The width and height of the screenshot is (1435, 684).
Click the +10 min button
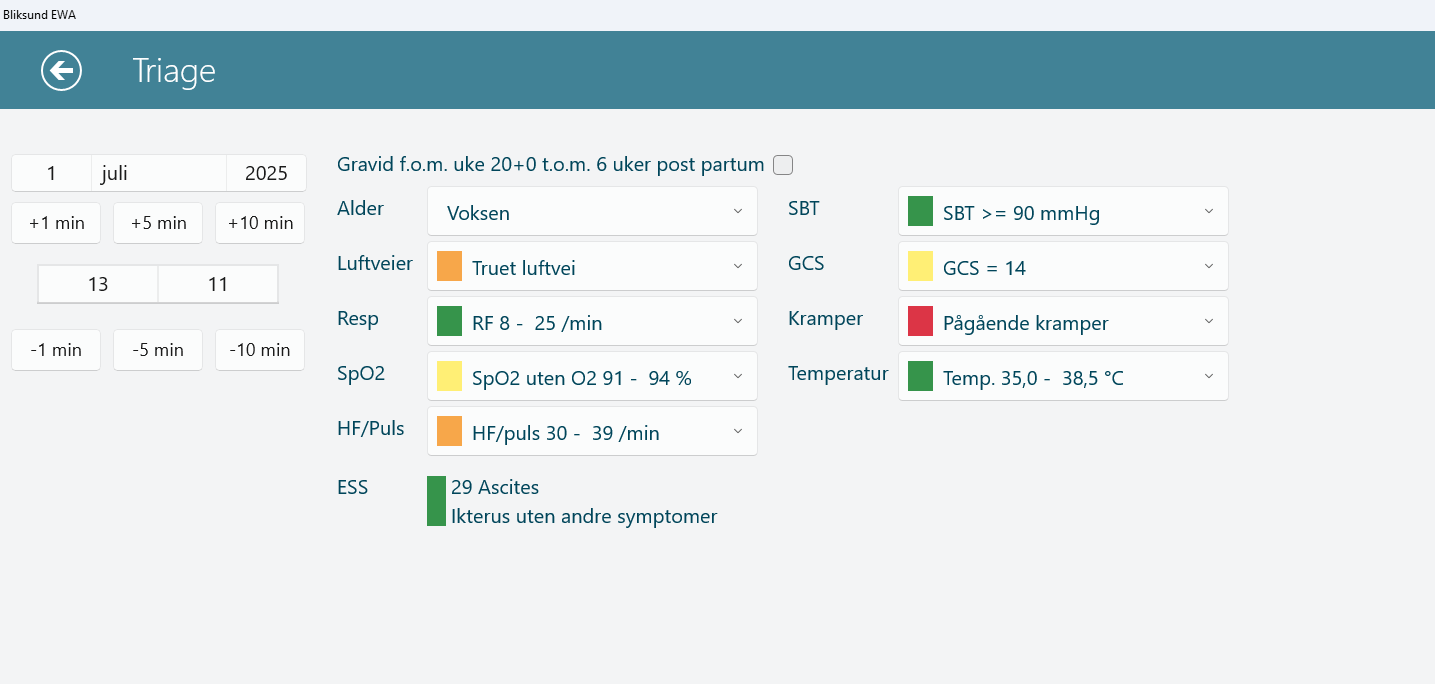(260, 223)
